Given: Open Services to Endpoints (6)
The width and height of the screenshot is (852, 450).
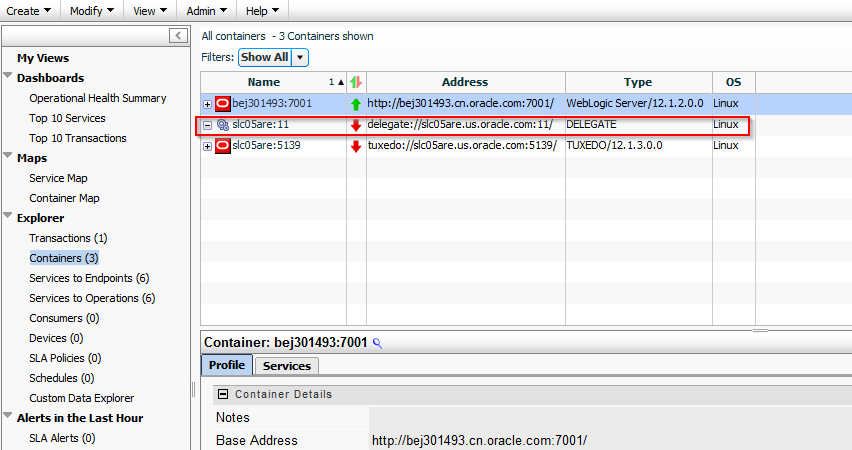Looking at the screenshot, I should (x=89, y=278).
